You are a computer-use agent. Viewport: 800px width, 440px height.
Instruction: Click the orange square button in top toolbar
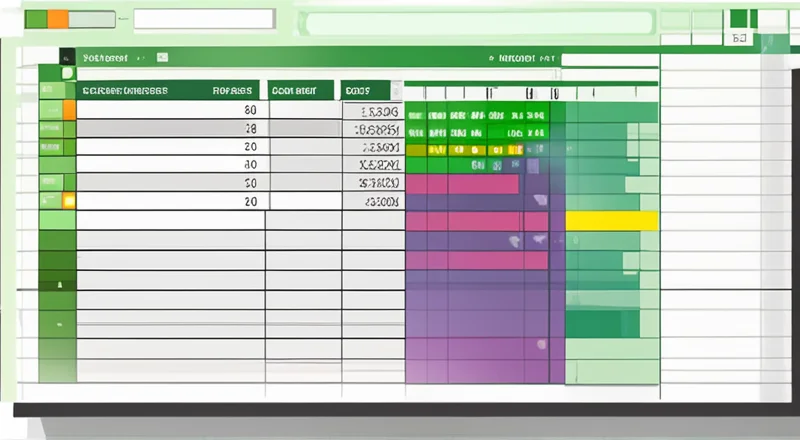click(x=58, y=18)
